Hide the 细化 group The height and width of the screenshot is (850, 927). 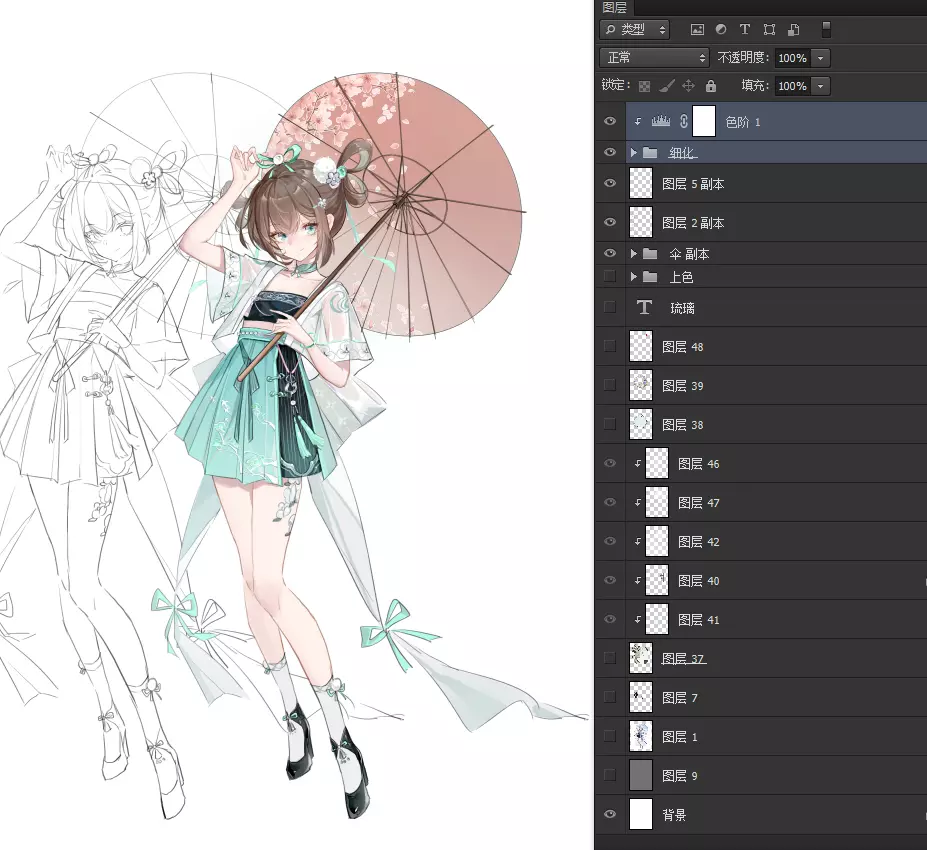tap(610, 153)
